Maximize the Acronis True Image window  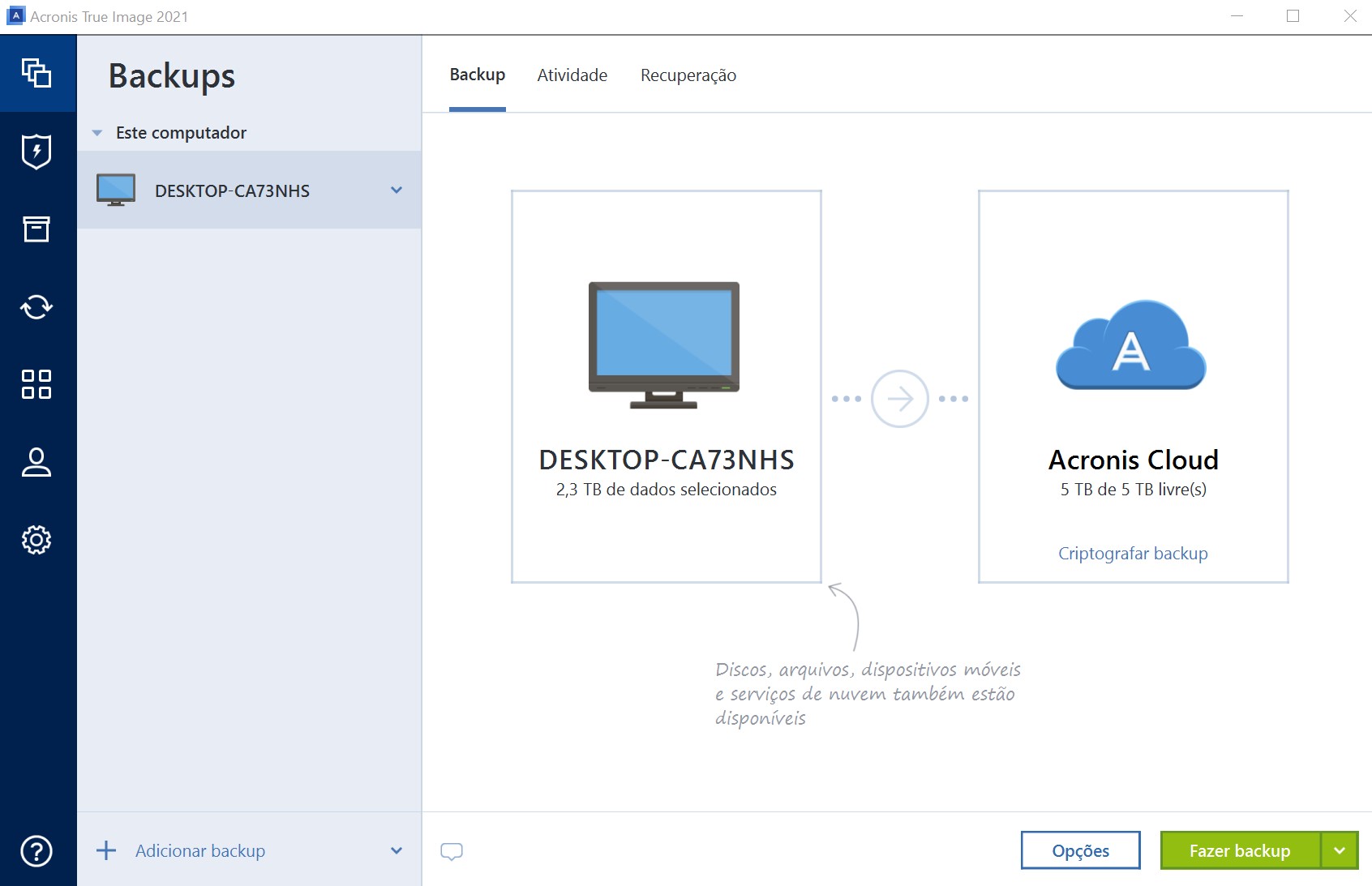(1293, 16)
